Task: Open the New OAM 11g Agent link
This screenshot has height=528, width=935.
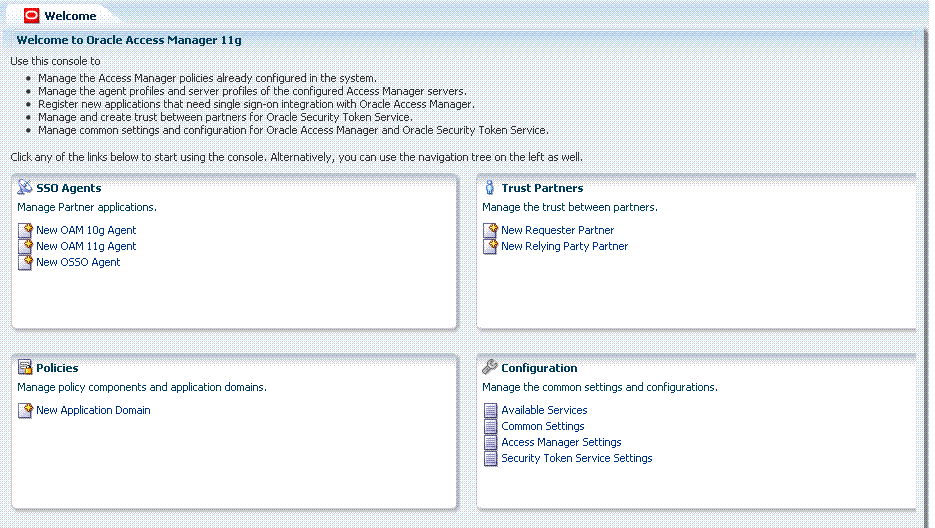Action: (86, 246)
